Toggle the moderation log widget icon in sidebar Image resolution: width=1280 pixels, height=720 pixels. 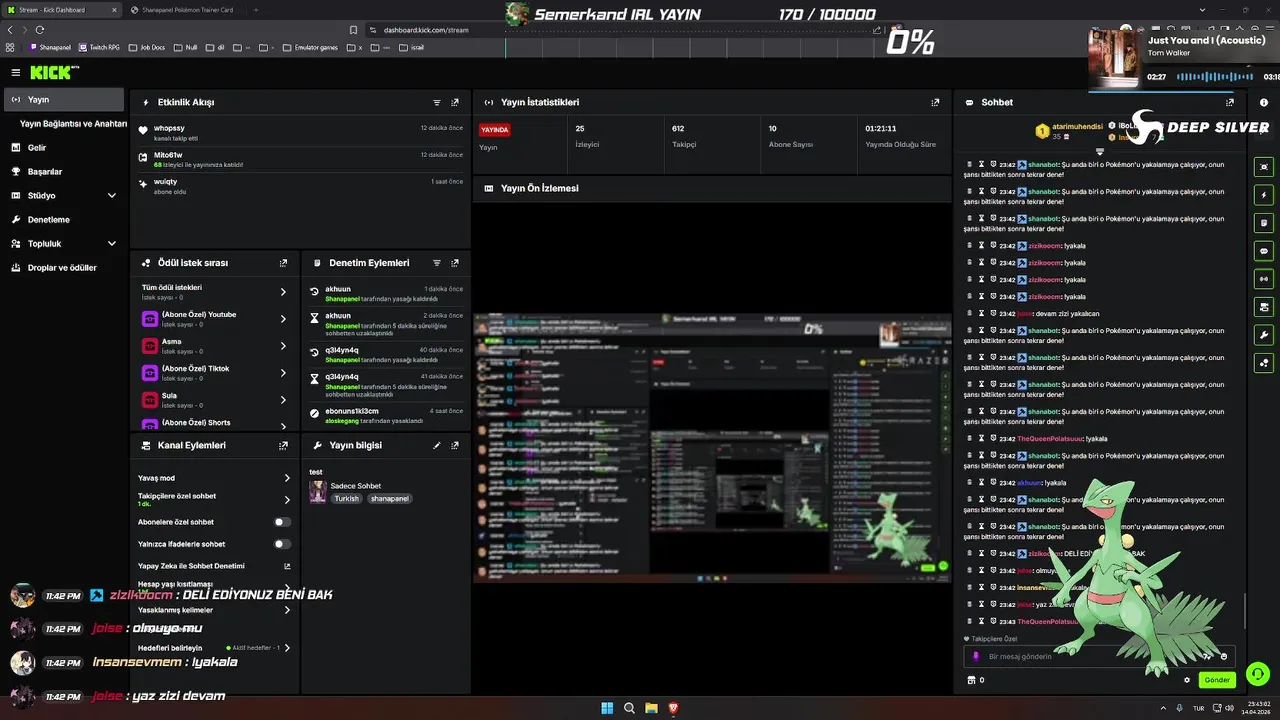pyautogui.click(x=1264, y=223)
